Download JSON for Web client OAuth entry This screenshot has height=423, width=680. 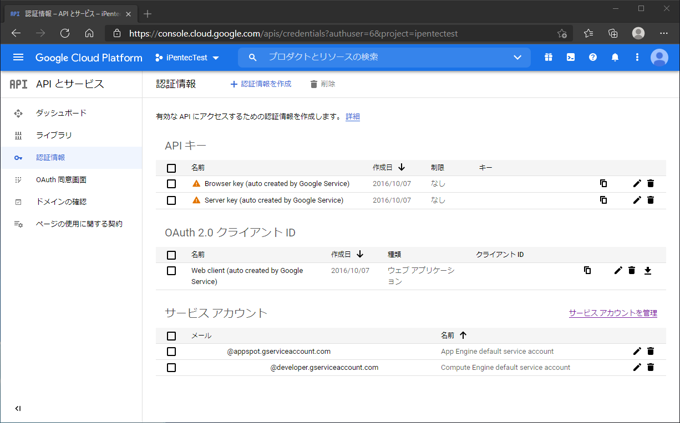pos(647,271)
